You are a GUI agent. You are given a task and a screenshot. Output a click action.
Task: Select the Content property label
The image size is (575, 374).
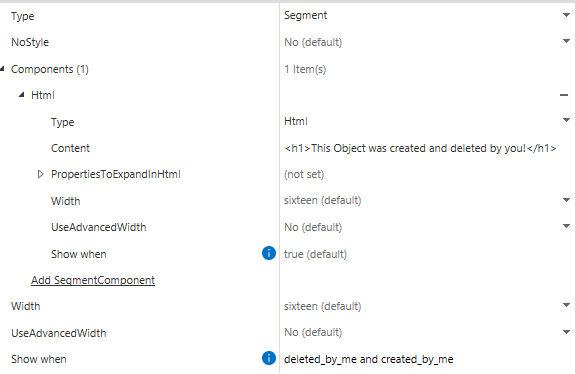pos(70,148)
